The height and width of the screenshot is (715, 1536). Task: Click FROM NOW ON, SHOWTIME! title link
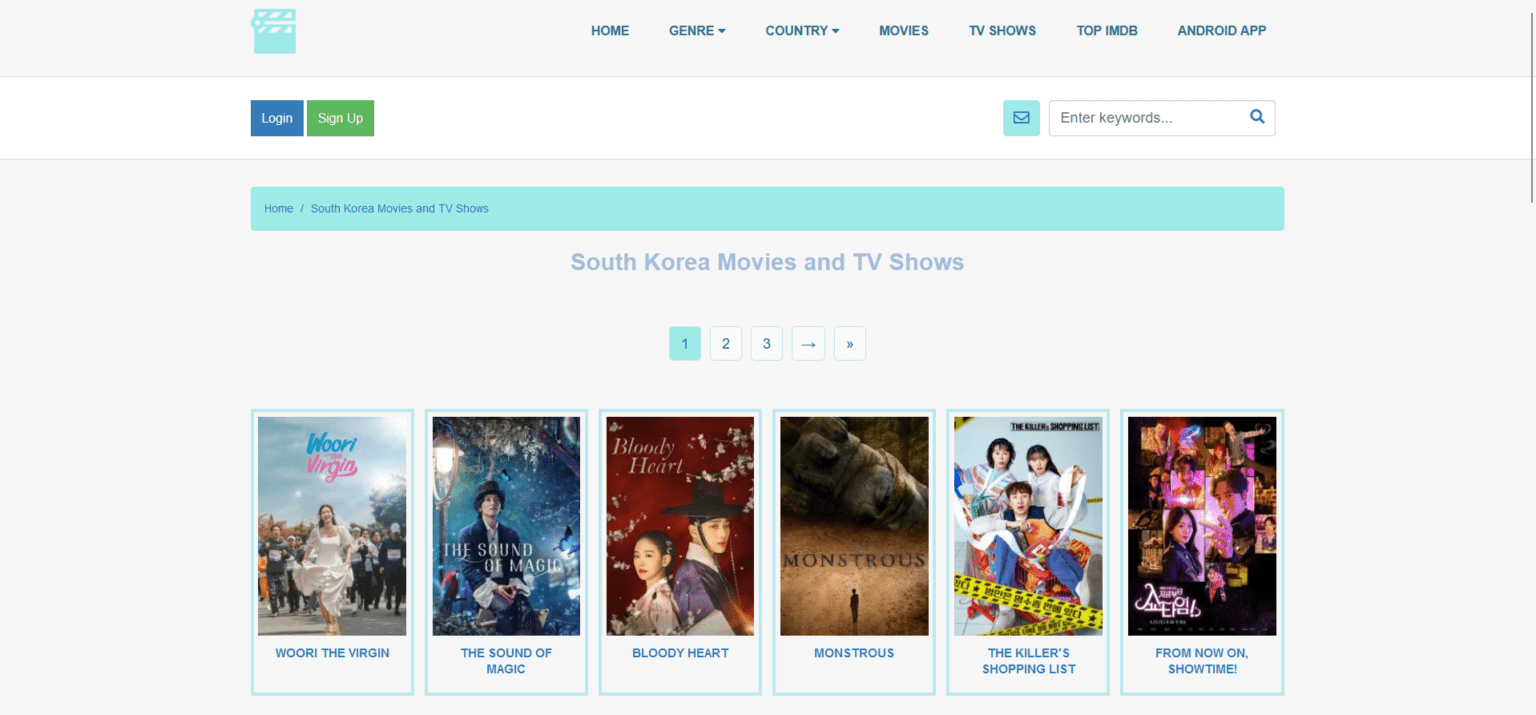point(1202,661)
